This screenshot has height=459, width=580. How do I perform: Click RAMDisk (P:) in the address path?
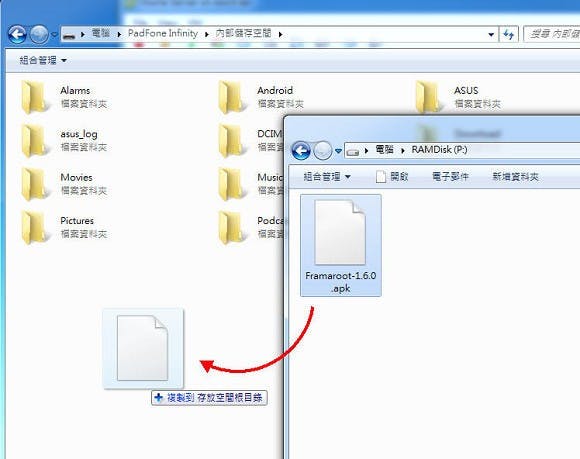coord(439,150)
